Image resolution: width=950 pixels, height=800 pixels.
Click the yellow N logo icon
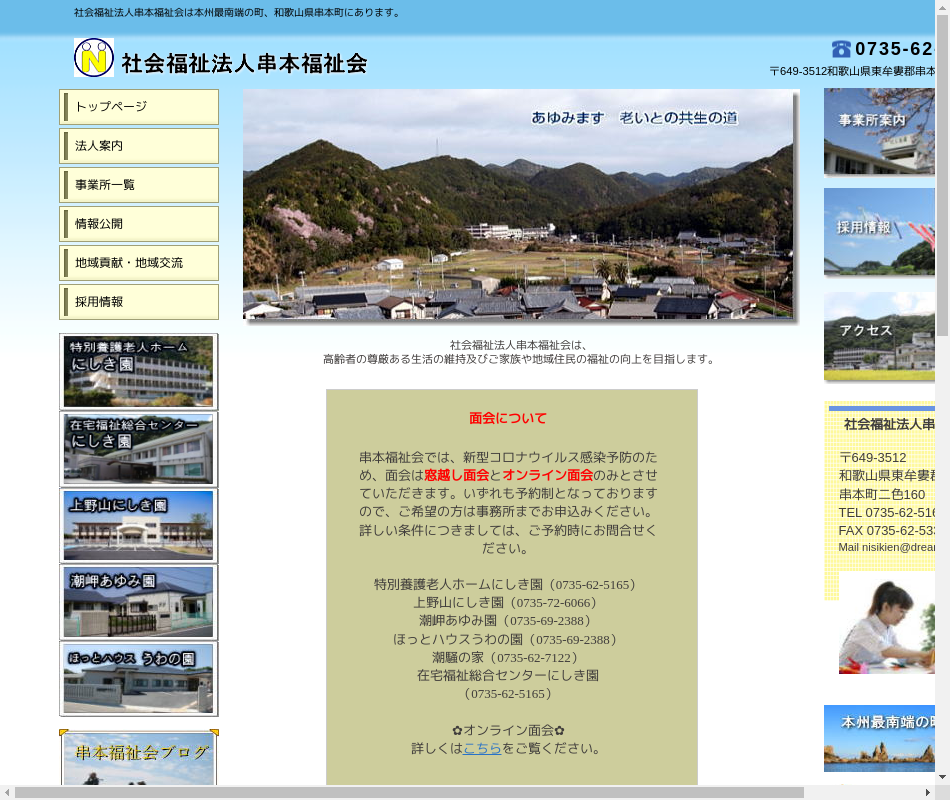(94, 58)
